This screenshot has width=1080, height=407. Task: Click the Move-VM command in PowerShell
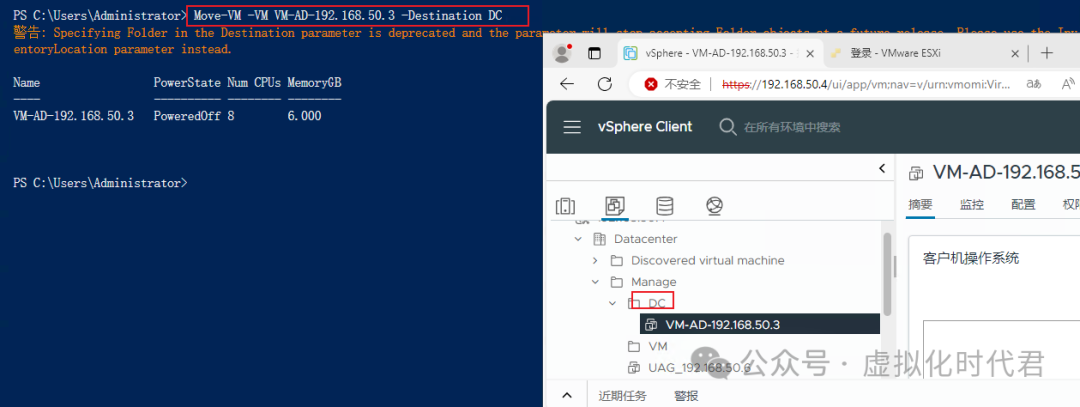348,14
